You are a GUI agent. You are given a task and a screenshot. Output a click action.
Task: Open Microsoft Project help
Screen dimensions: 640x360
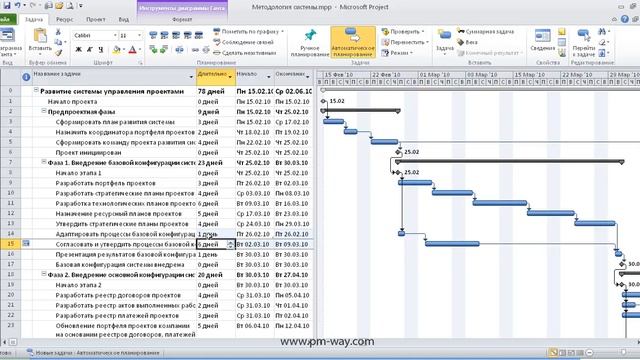click(624, 19)
